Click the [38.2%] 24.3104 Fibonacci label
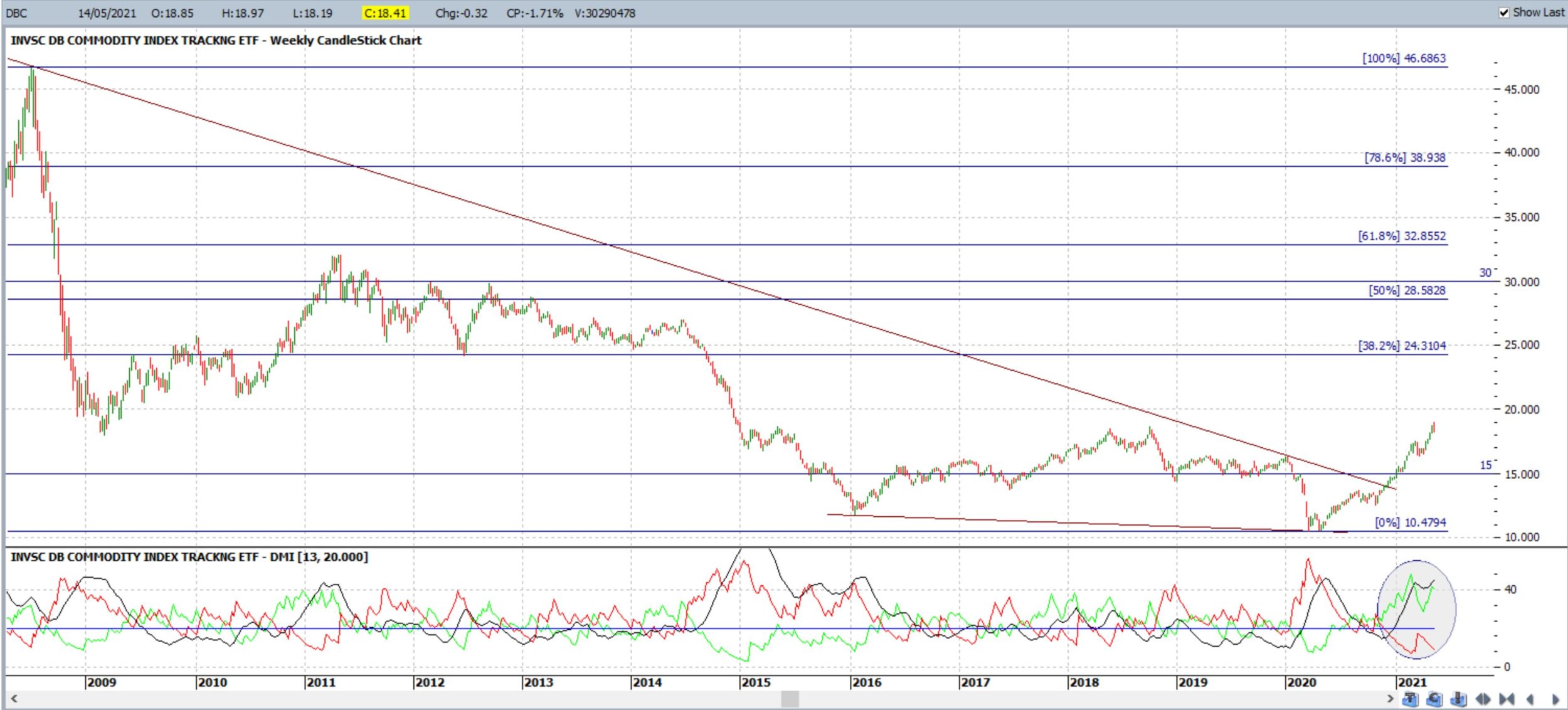 [x=1402, y=346]
